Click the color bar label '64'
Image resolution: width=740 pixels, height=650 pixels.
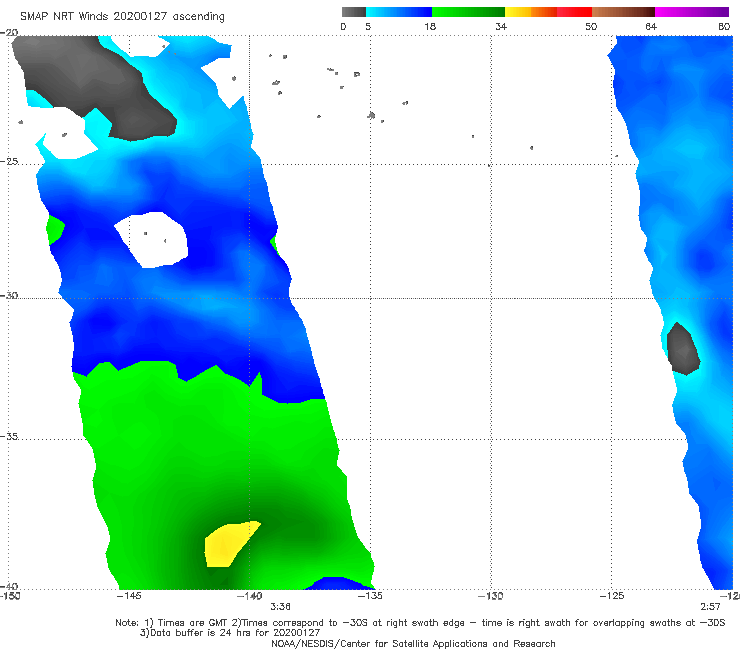tap(651, 26)
